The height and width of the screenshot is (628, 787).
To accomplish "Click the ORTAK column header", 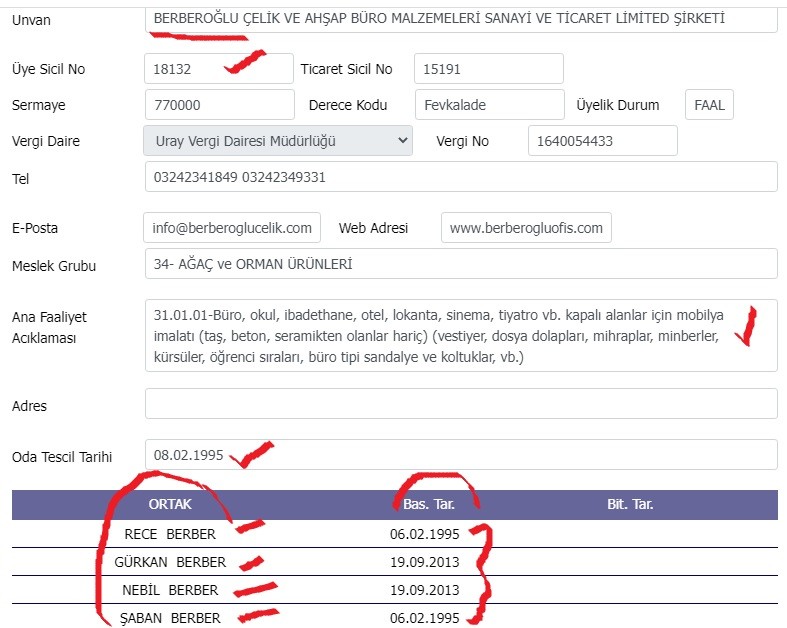I will point(170,504).
